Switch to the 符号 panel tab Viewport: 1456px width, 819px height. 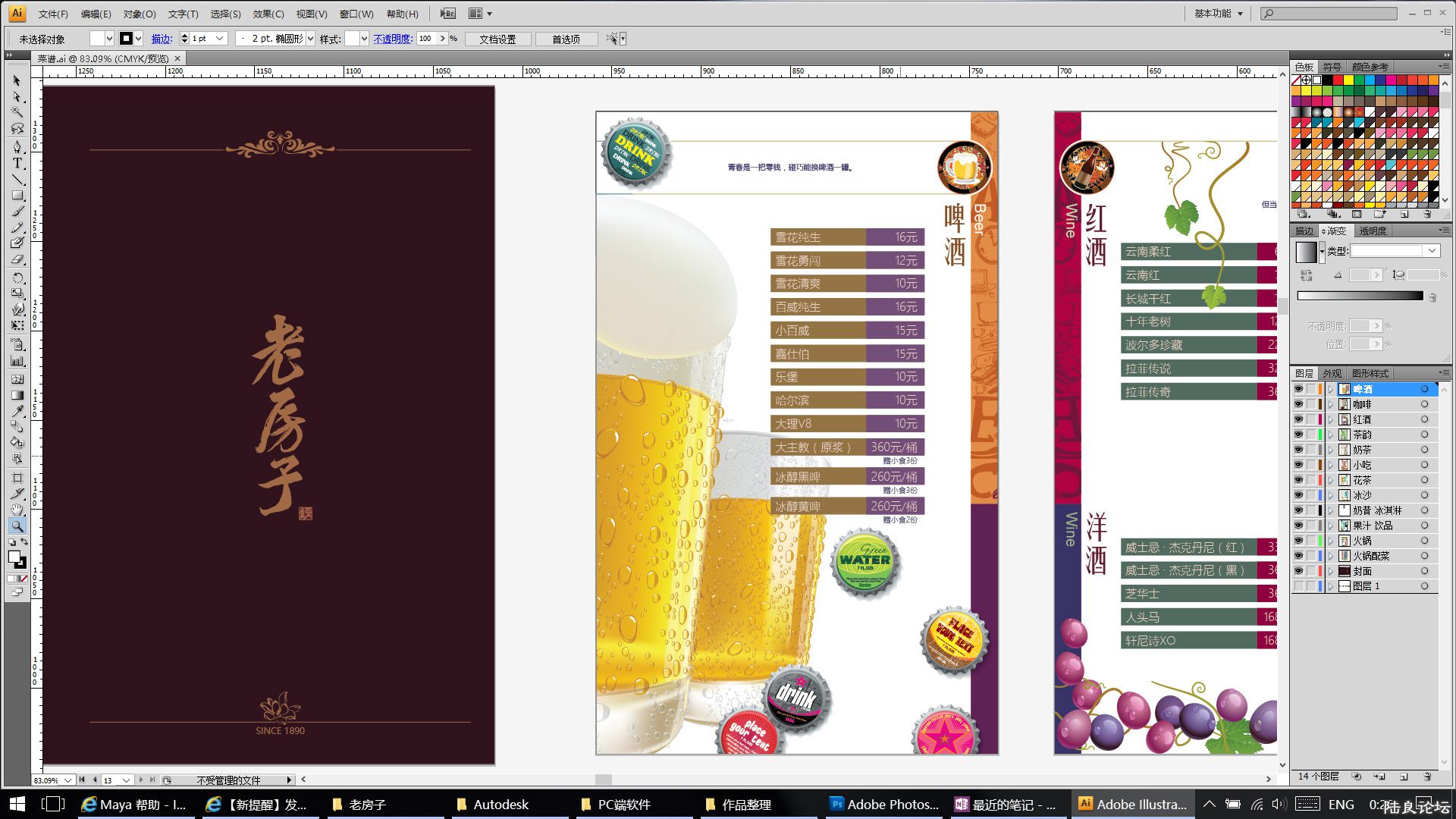(1332, 67)
